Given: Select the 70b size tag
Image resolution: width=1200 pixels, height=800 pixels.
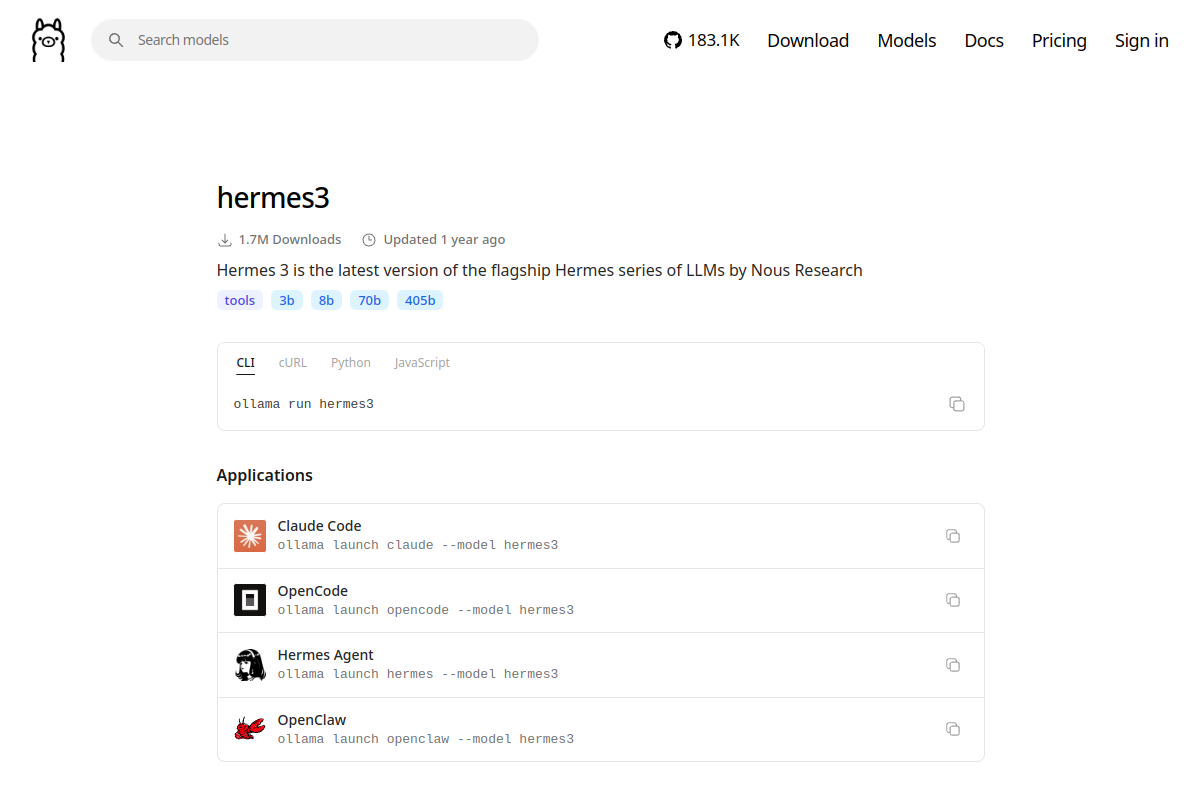Looking at the screenshot, I should (x=370, y=300).
